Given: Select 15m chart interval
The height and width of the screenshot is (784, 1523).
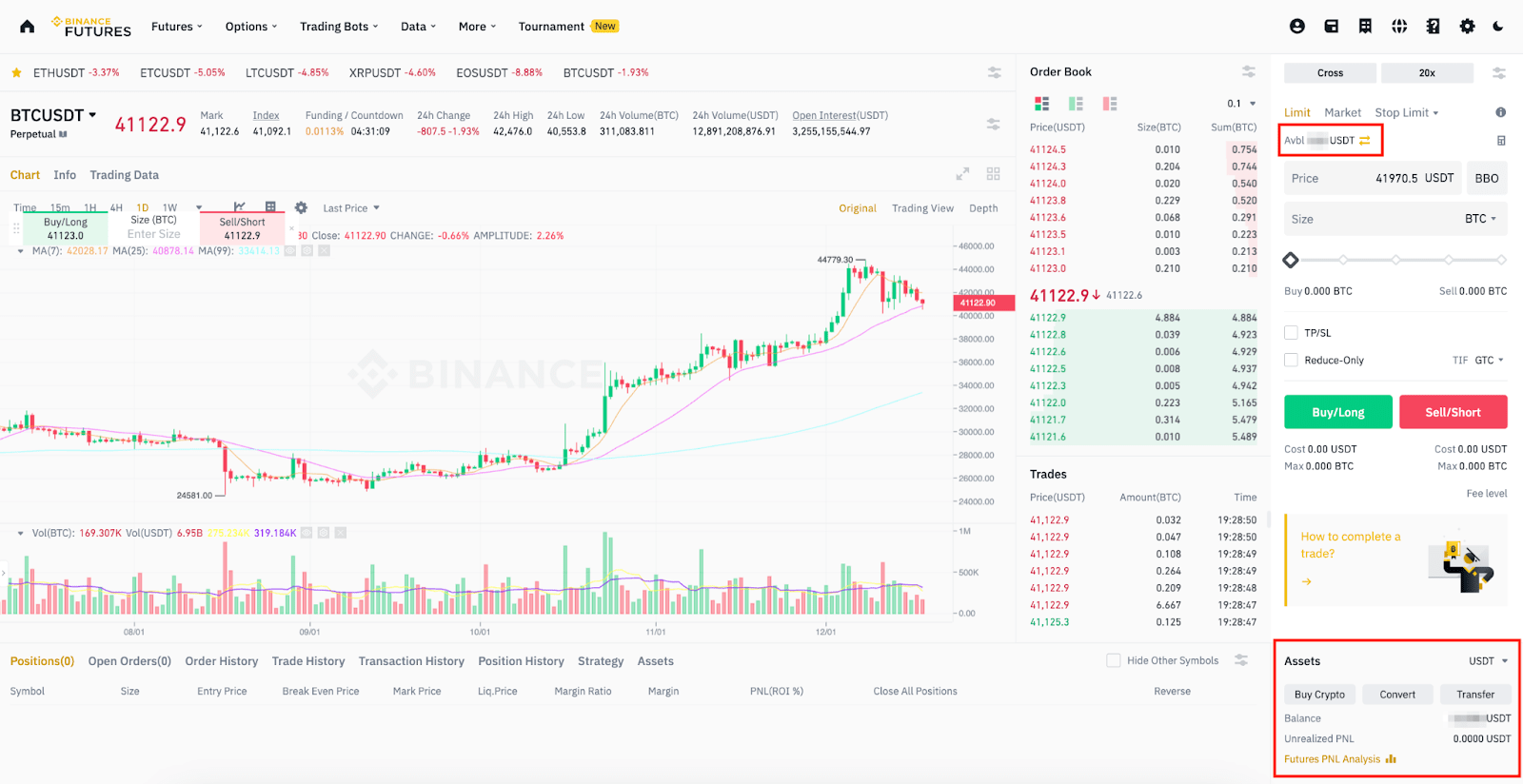Looking at the screenshot, I should pyautogui.click(x=60, y=207).
